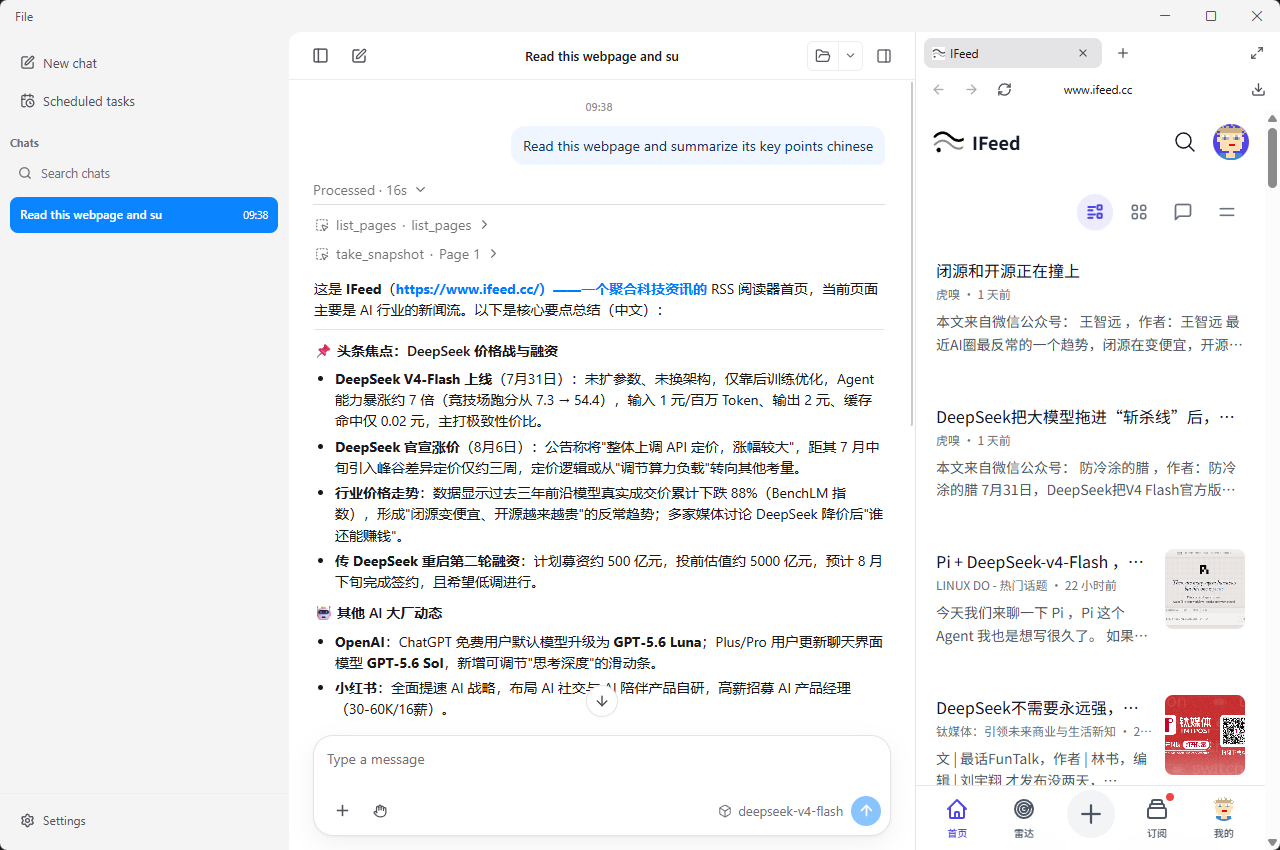
Task: Reload the ifeed.cc page
Action: [x=1004, y=90]
